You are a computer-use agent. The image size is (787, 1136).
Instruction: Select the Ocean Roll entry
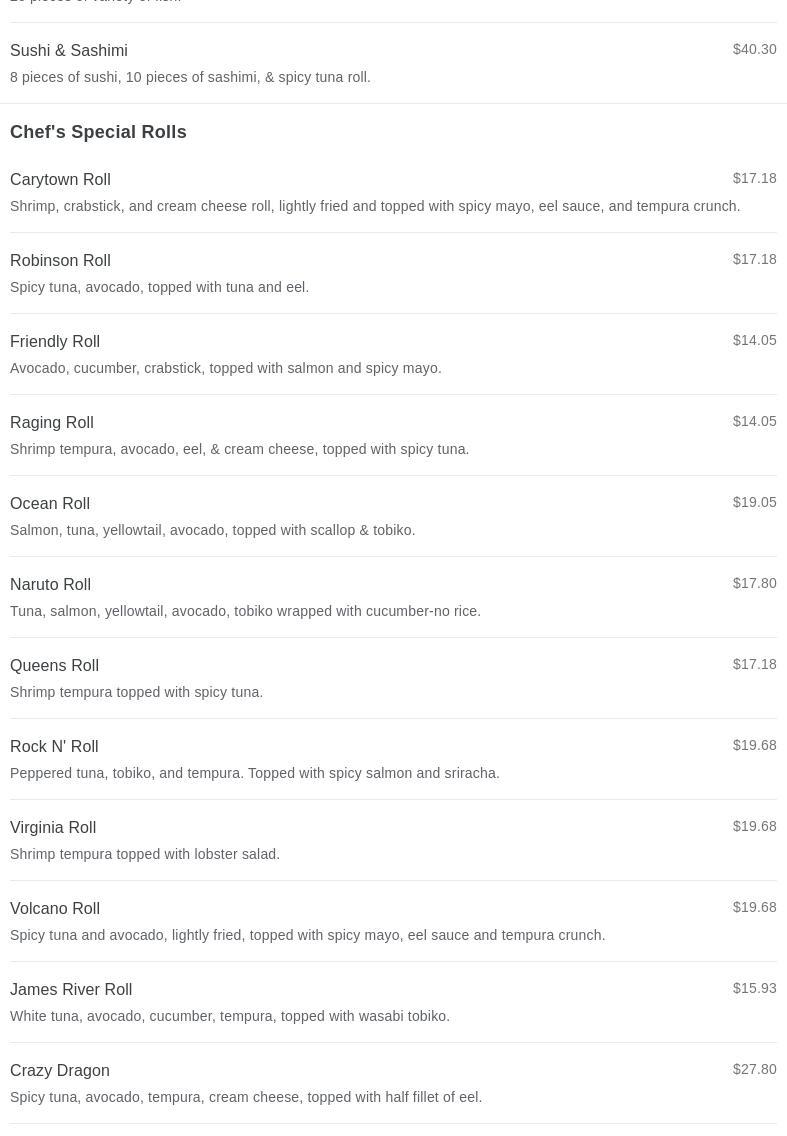(x=50, y=504)
